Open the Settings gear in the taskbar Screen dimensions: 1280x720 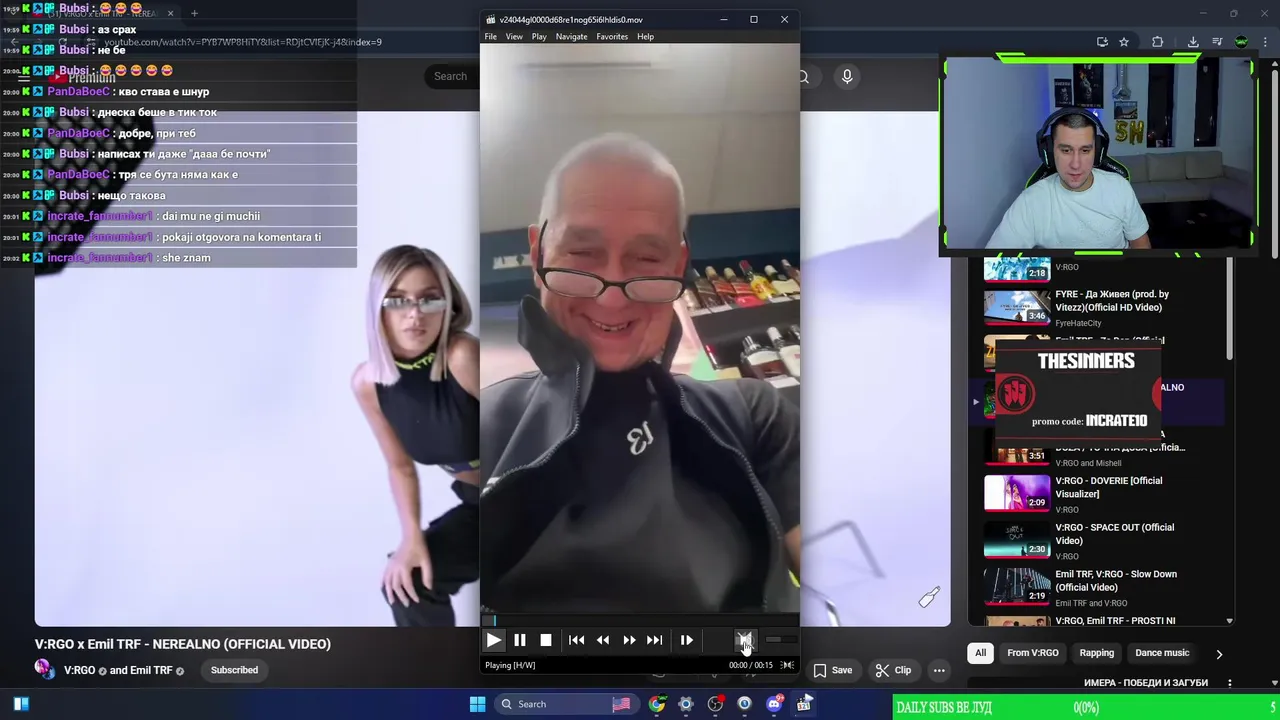(x=686, y=704)
